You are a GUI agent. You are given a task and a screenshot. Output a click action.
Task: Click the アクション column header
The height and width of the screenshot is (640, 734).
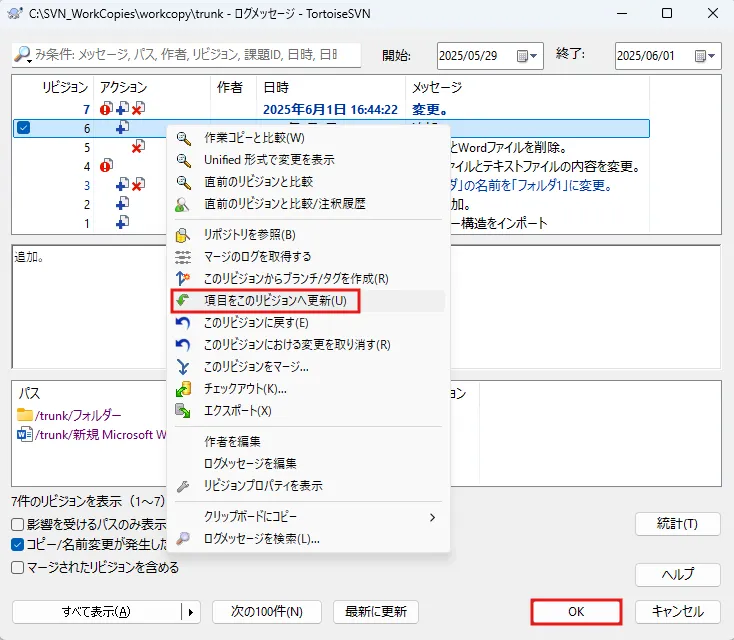point(152,87)
